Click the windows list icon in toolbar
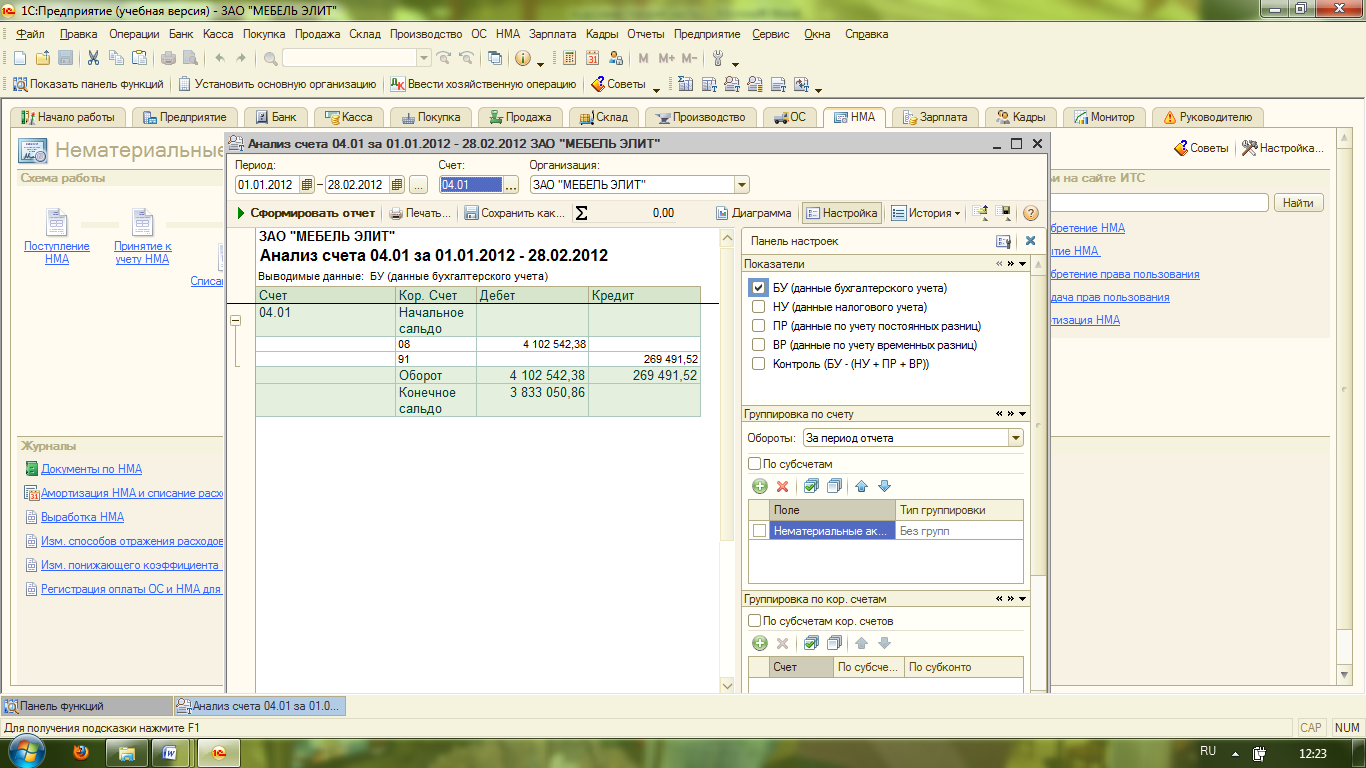 click(494, 58)
